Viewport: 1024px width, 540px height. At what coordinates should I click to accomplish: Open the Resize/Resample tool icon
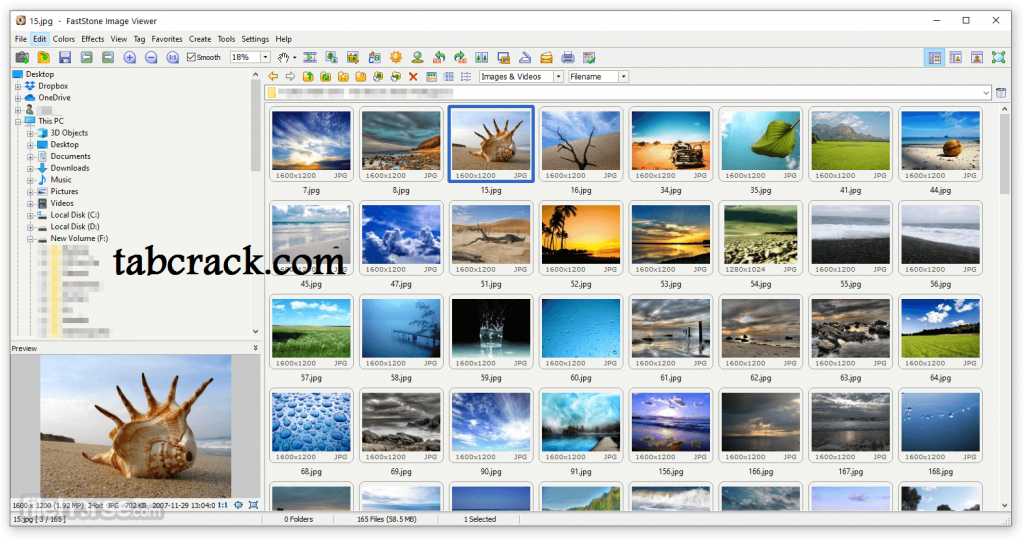(332, 57)
